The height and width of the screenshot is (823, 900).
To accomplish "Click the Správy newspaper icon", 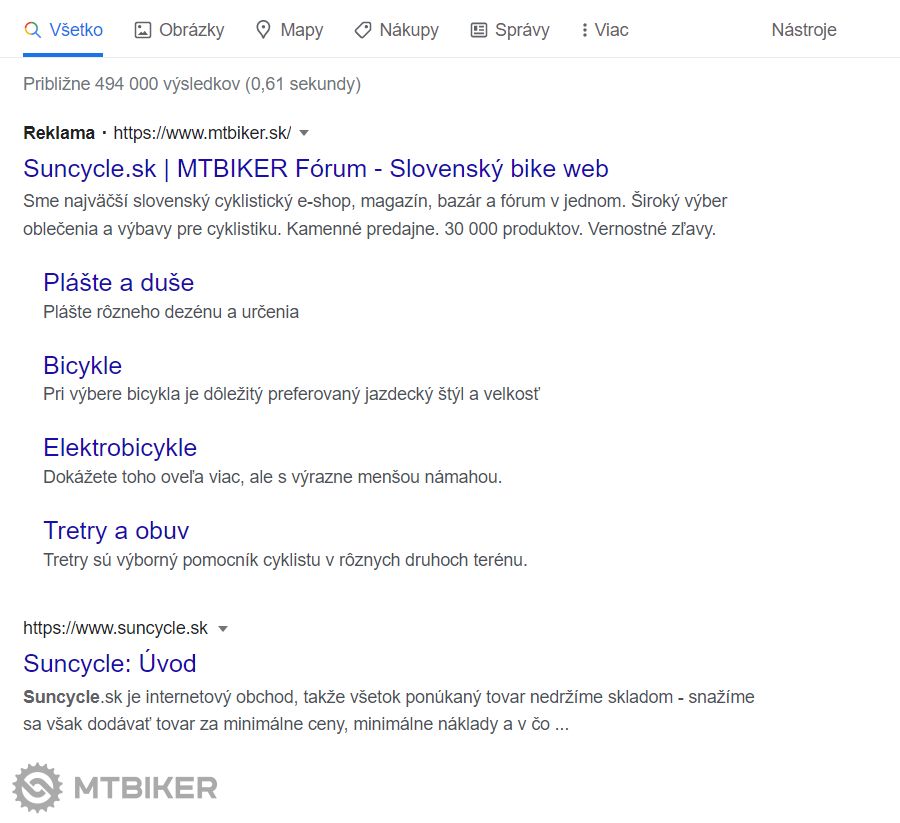I will click(479, 30).
